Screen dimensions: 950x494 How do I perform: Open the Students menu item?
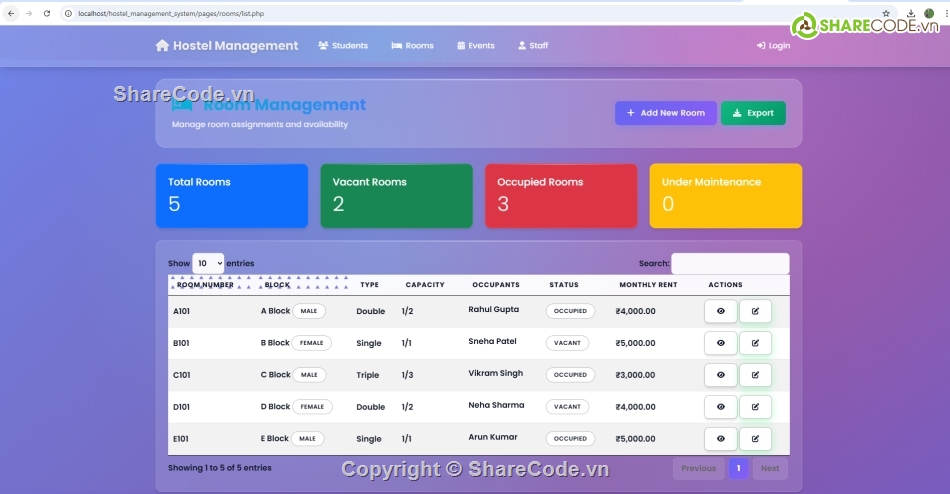click(x=343, y=46)
